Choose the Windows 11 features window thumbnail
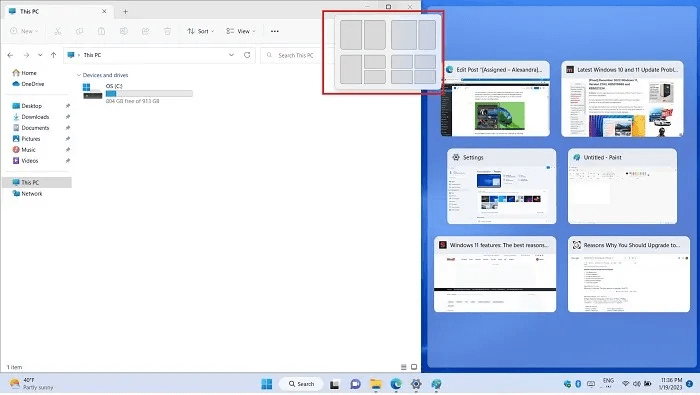The width and height of the screenshot is (700, 395). tap(495, 274)
